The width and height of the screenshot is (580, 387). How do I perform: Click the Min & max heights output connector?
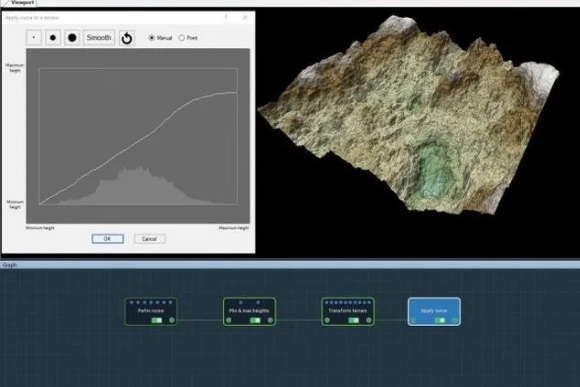270,320
